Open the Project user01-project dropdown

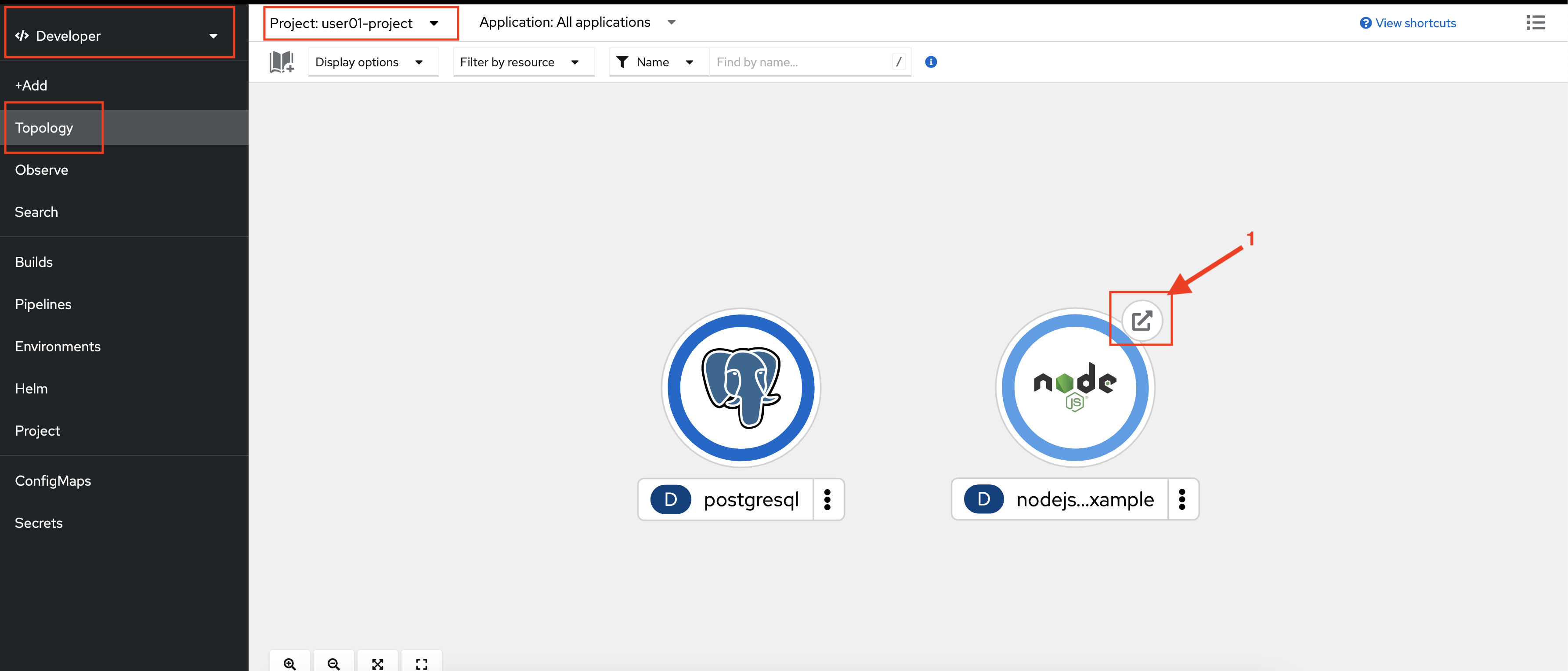[x=355, y=23]
